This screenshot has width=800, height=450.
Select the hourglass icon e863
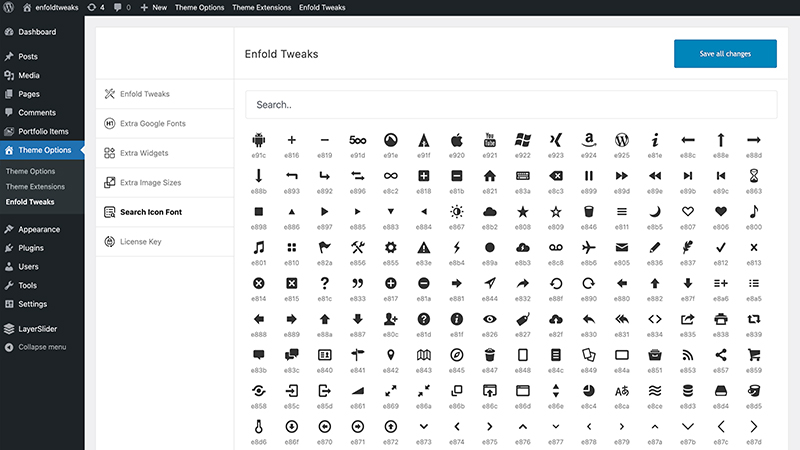[754, 176]
